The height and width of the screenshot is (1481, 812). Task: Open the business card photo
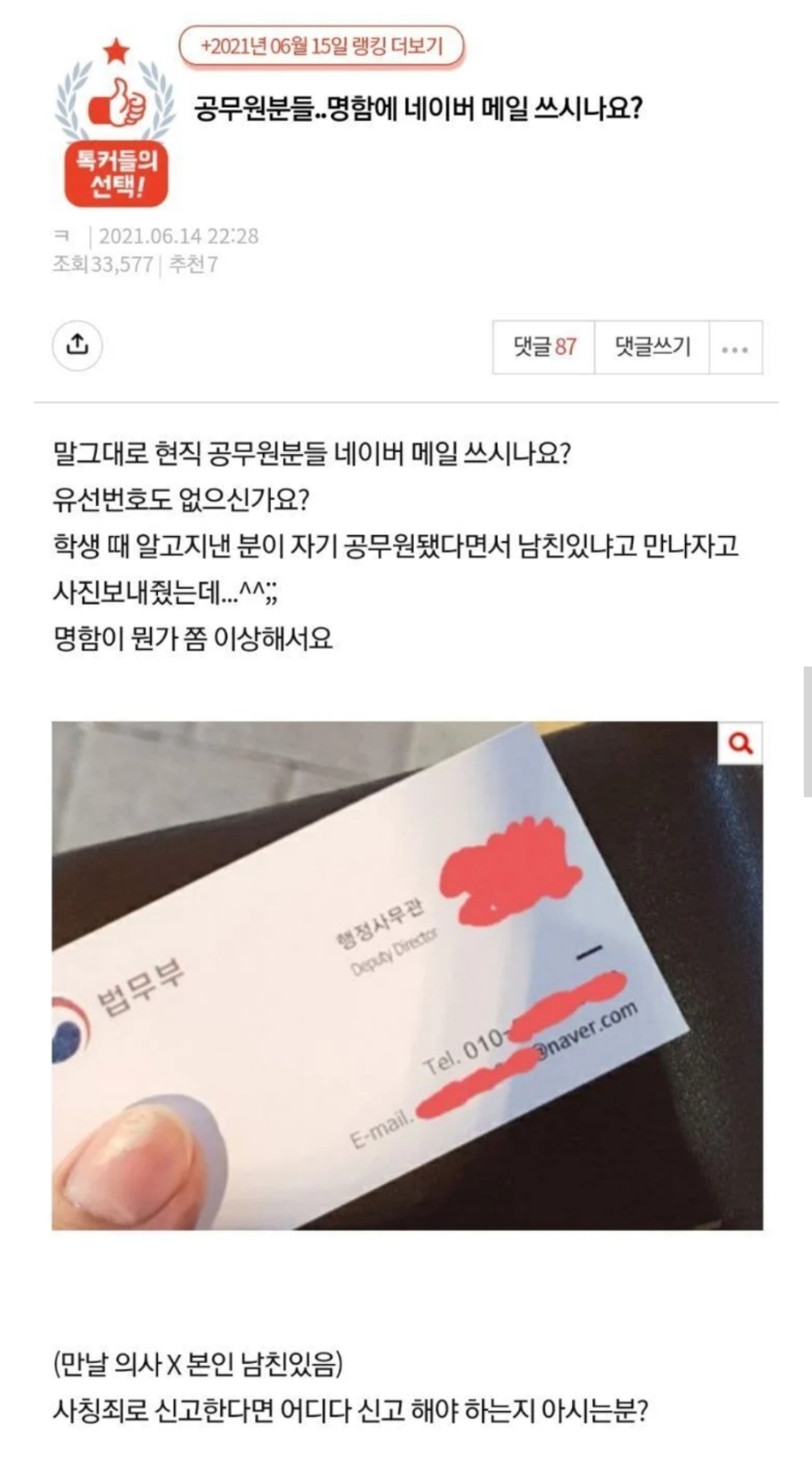point(407,976)
